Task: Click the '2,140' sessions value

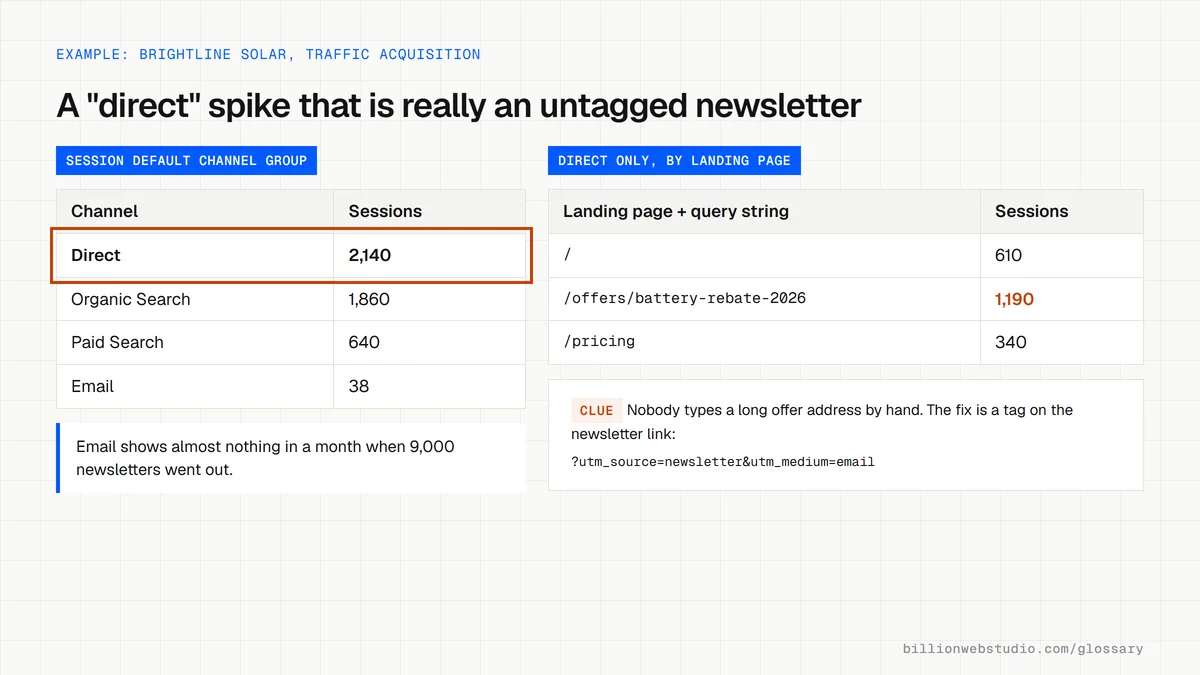Action: pyautogui.click(x=370, y=255)
